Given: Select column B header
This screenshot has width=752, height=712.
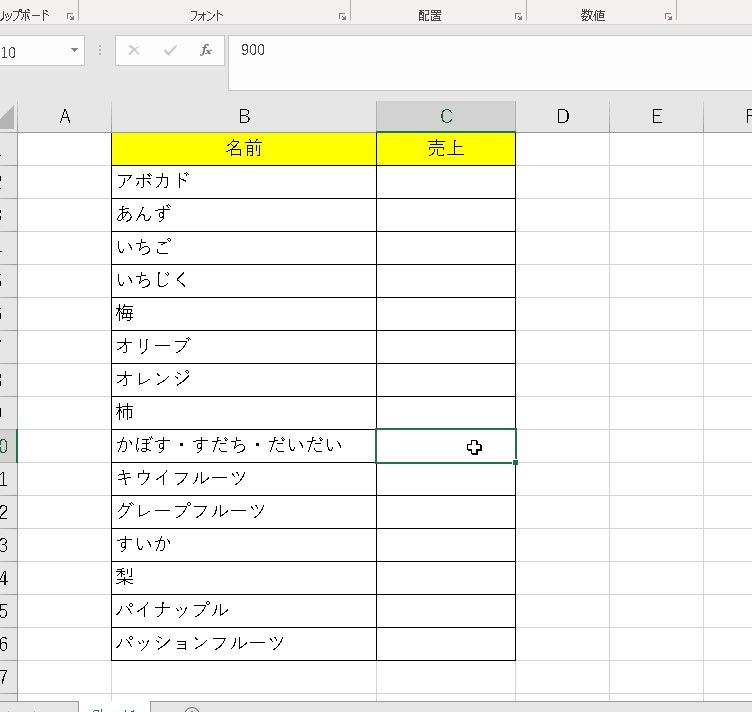Looking at the screenshot, I should click(243, 116).
